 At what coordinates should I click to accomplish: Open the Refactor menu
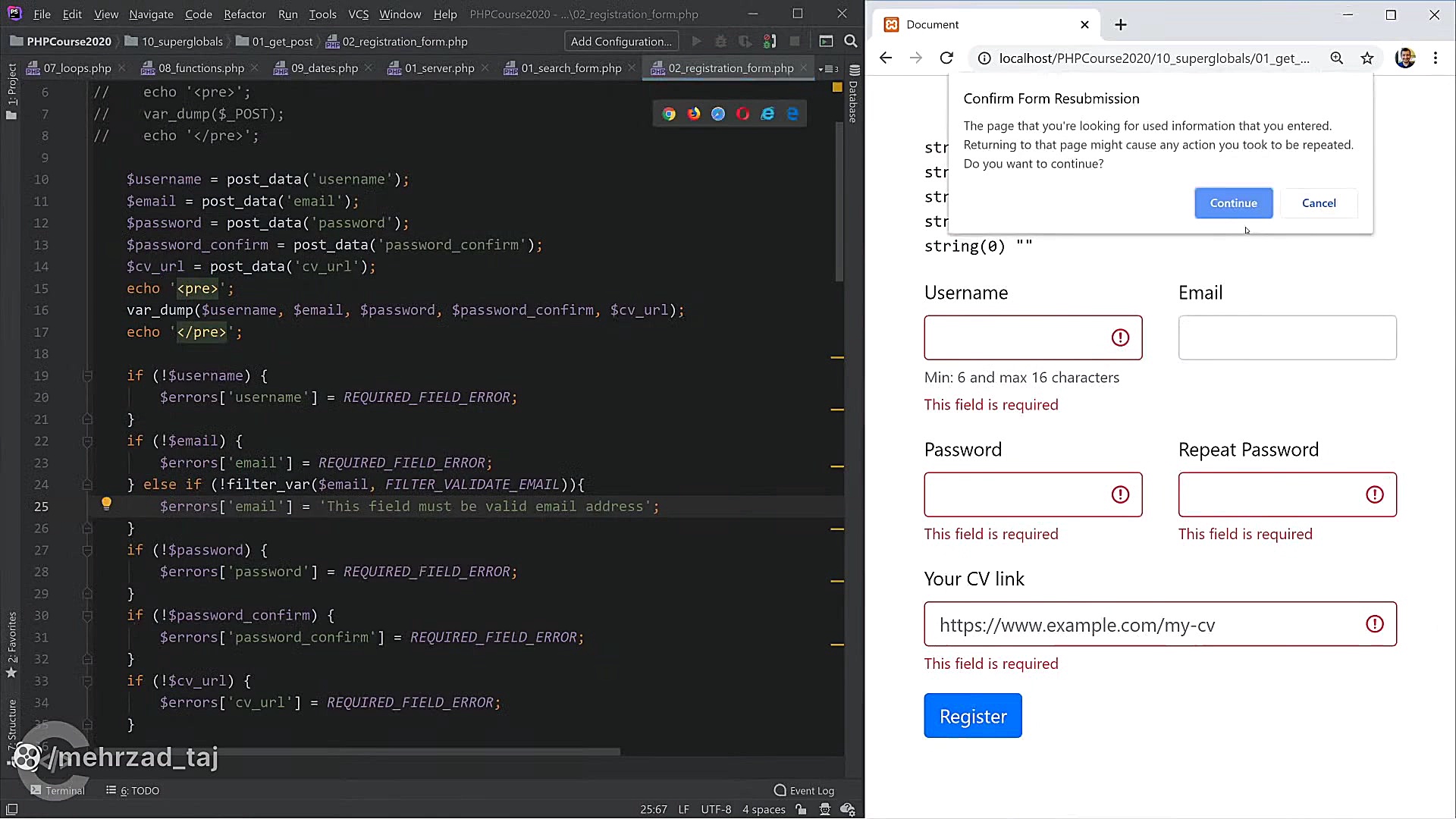coord(244,14)
